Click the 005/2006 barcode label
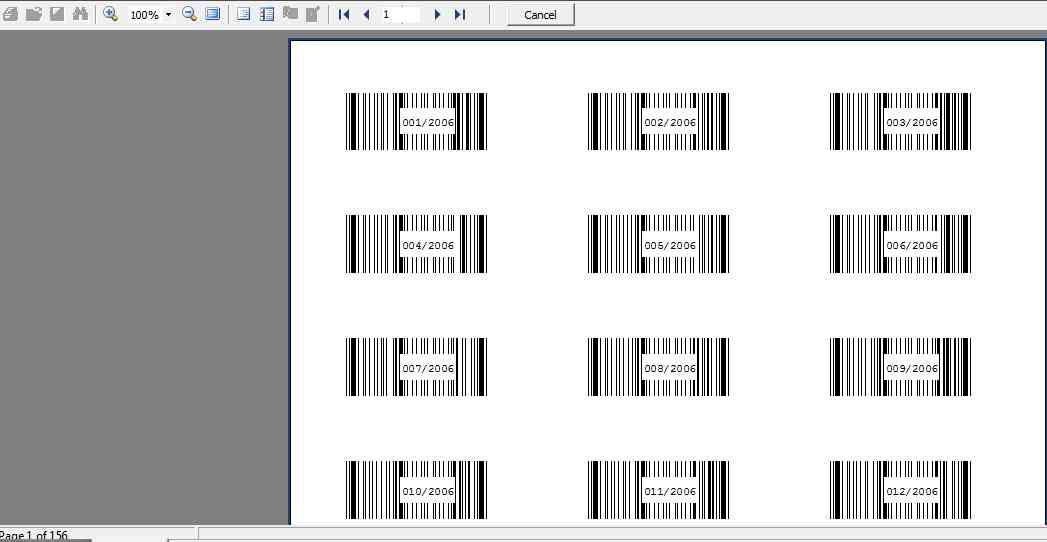This screenshot has height=542, width=1047. 658,244
